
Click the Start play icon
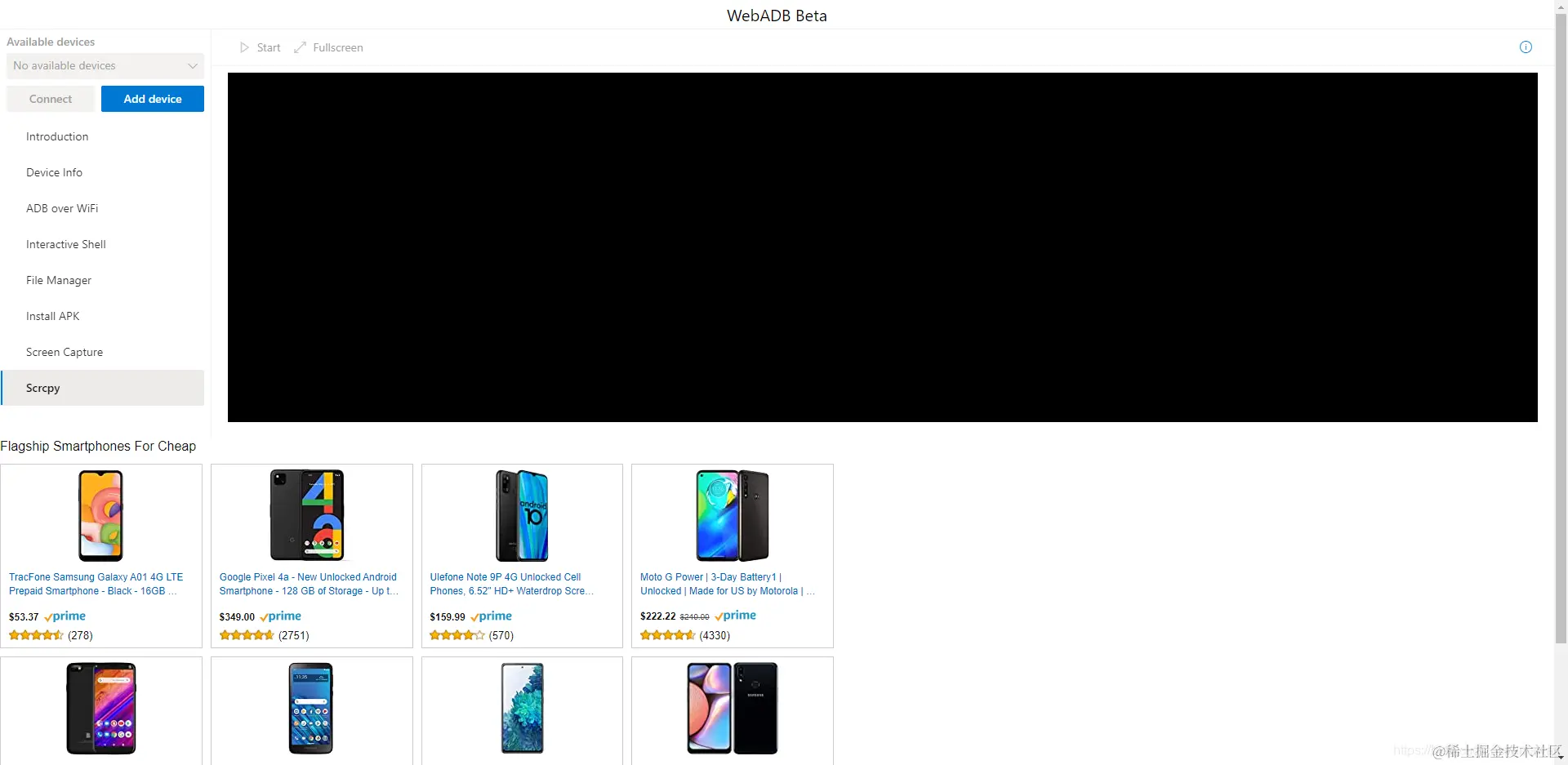[244, 47]
